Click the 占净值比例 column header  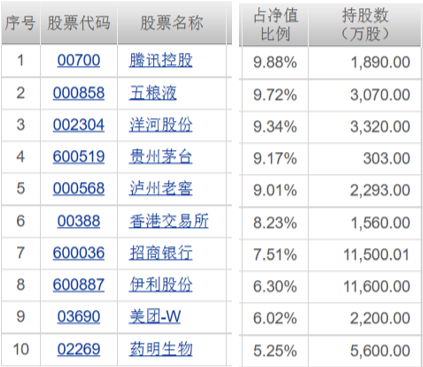tap(275, 25)
